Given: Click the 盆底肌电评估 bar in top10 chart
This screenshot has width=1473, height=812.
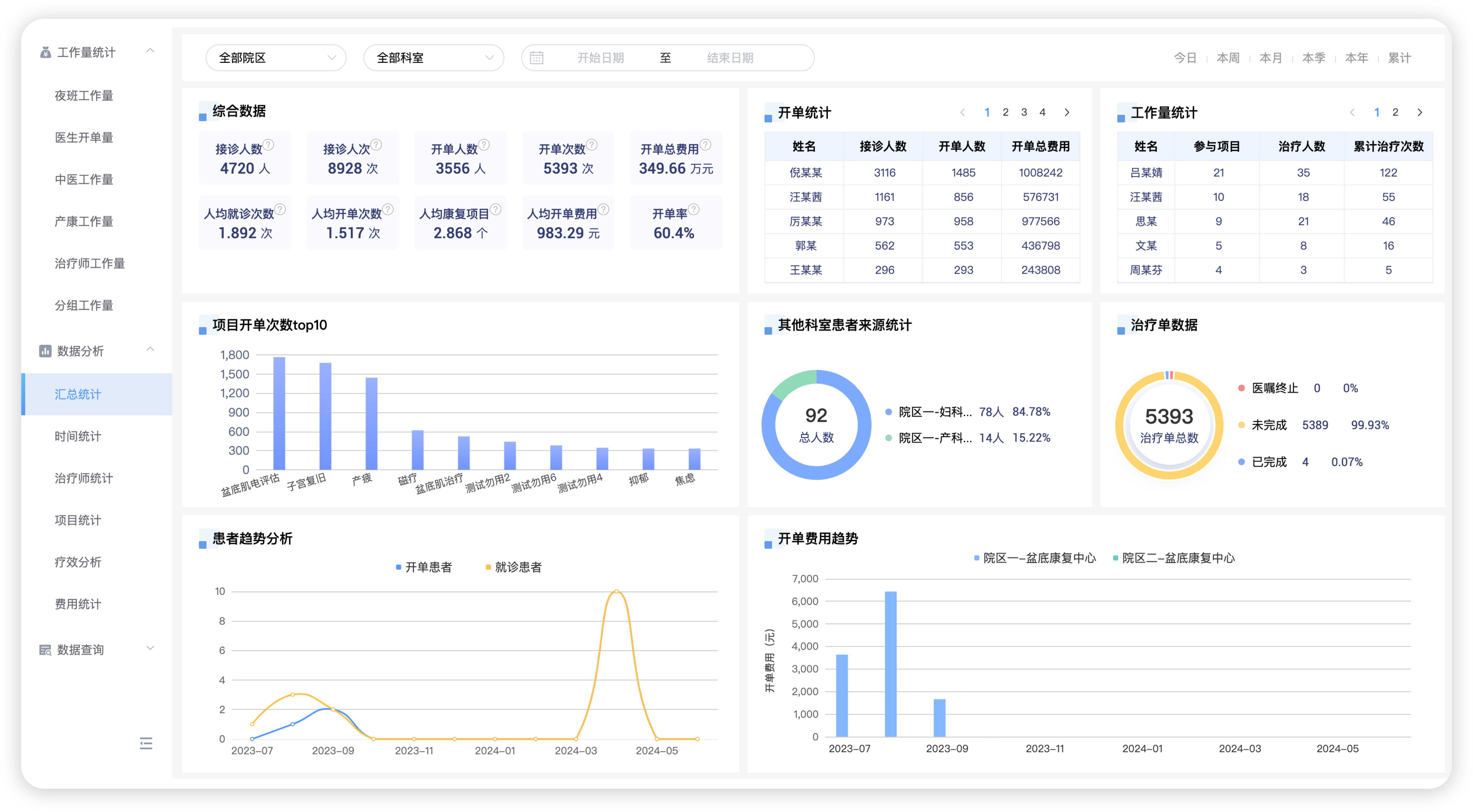Looking at the screenshot, I should click(279, 413).
